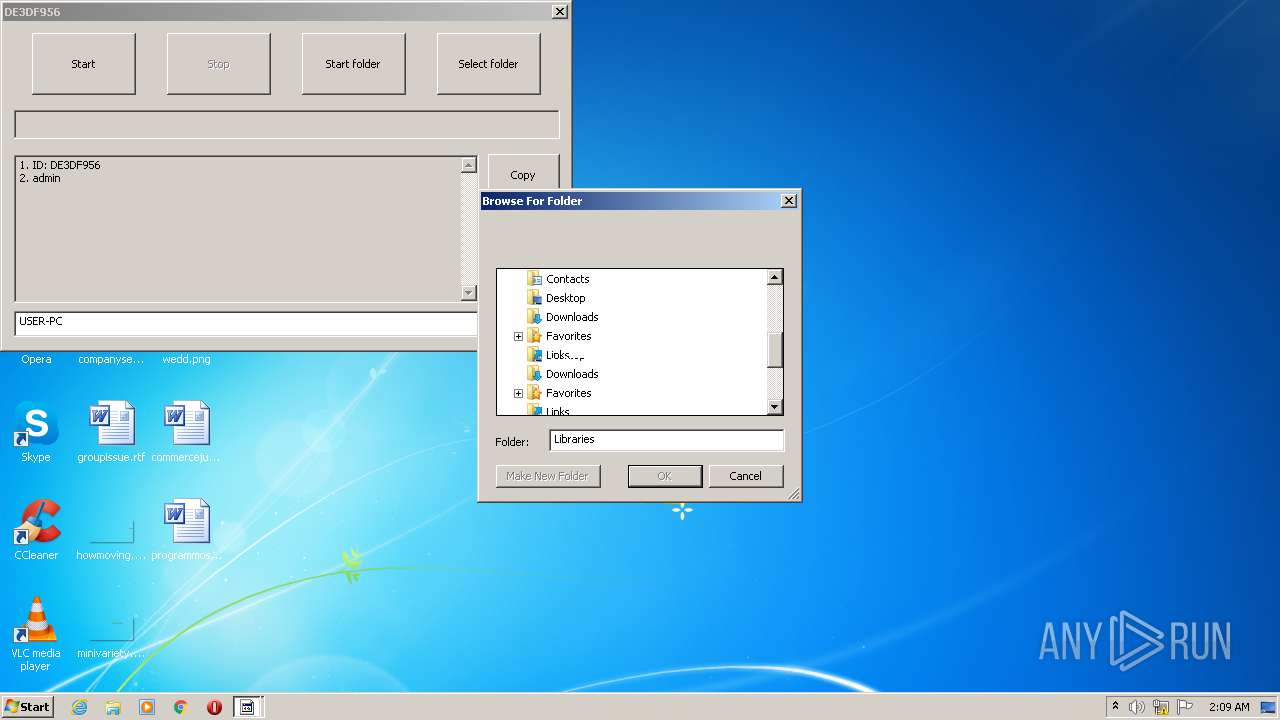Click the Copy button
The width and height of the screenshot is (1280, 720).
click(523, 172)
